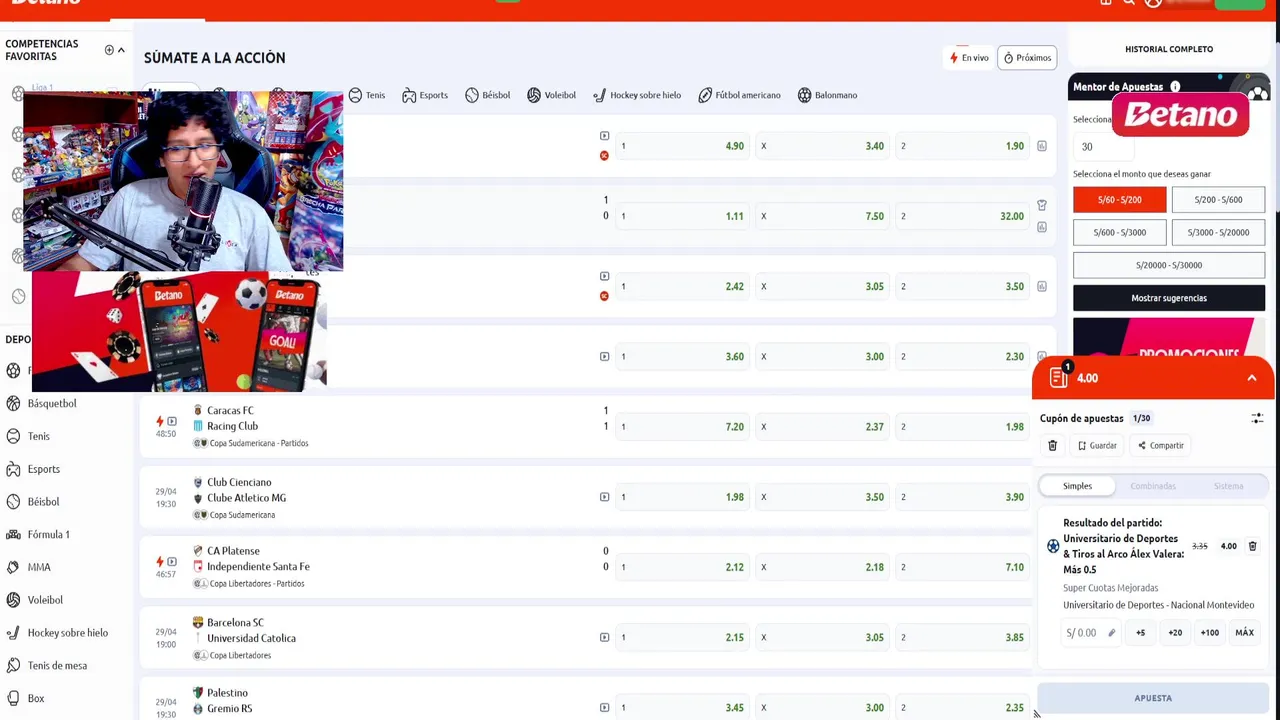Select draw odds 2.37 for Caracas vs Racing

coord(822,427)
